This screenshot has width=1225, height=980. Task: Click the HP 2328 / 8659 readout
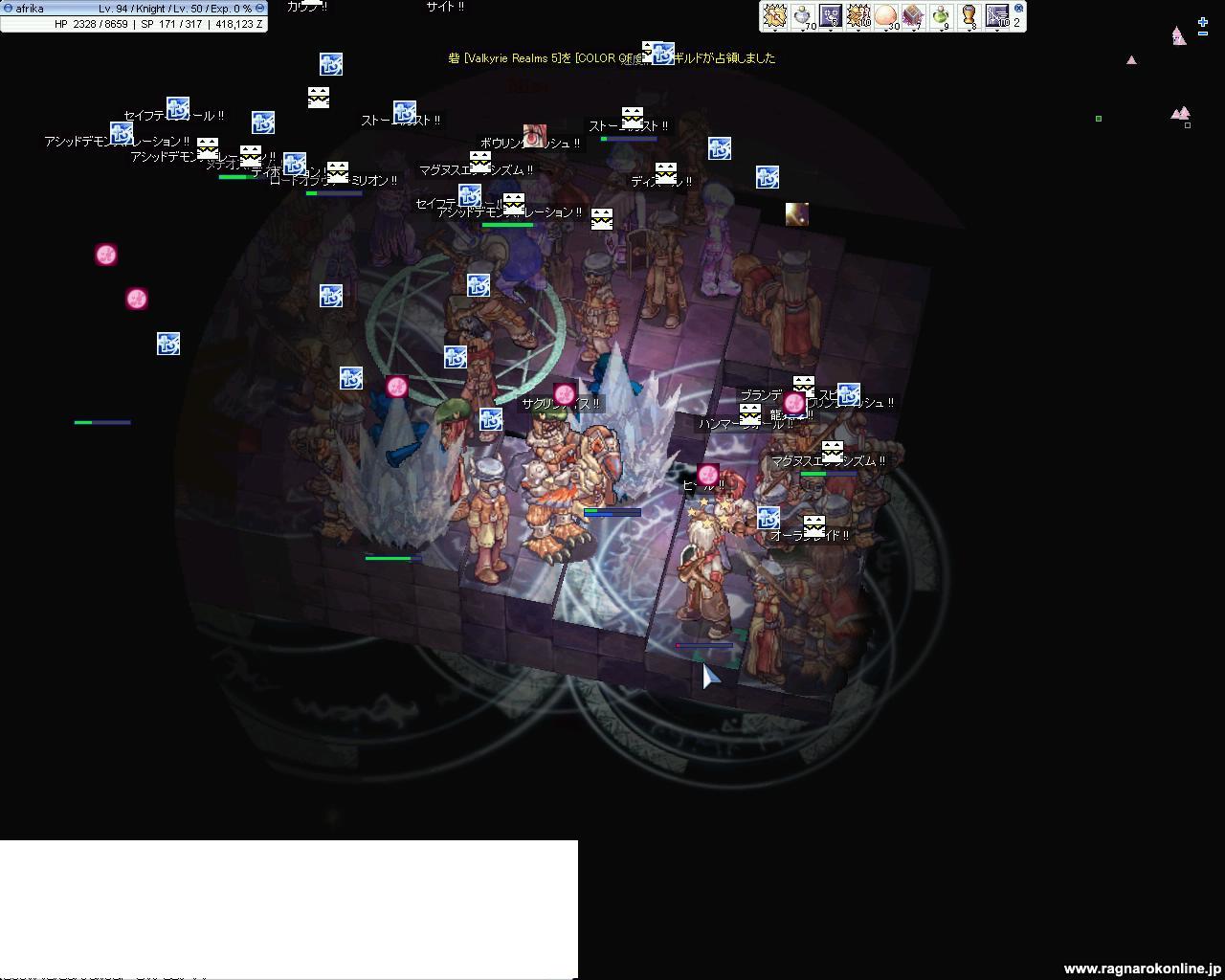pyautogui.click(x=91, y=24)
